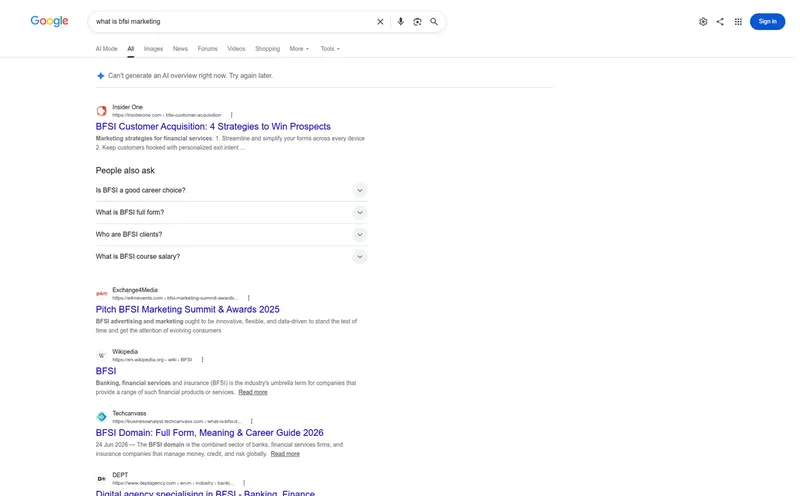The image size is (800, 496).
Task: Click into the search box text field
Action: pyautogui.click(x=232, y=21)
